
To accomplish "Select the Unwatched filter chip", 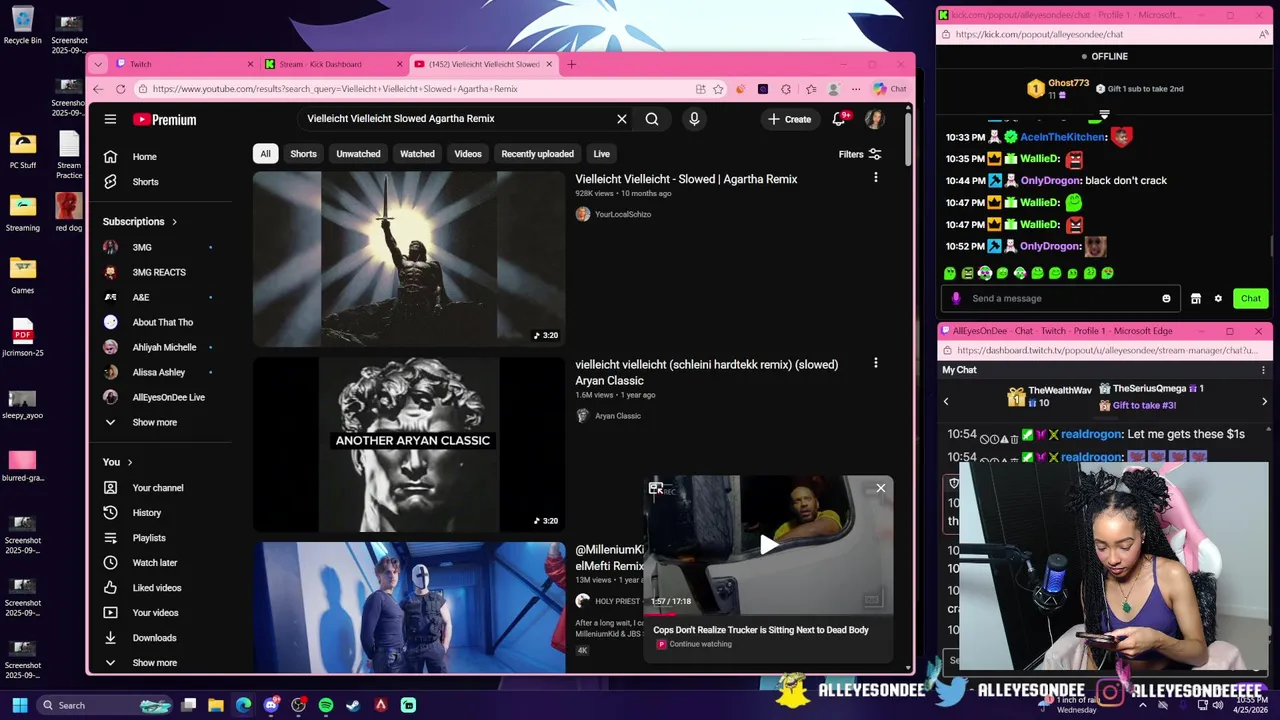I will click(x=358, y=154).
